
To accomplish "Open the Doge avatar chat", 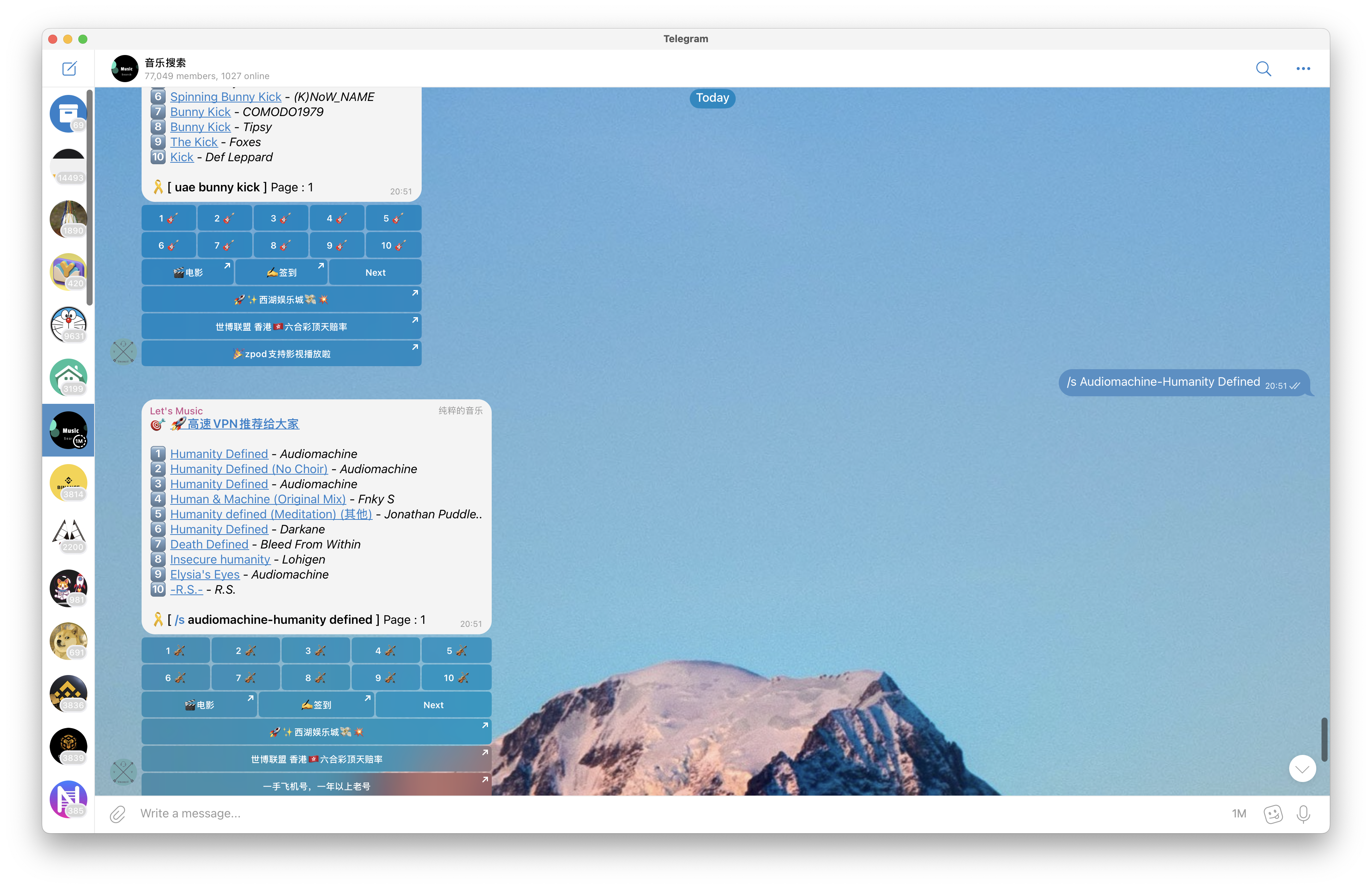I will [68, 641].
